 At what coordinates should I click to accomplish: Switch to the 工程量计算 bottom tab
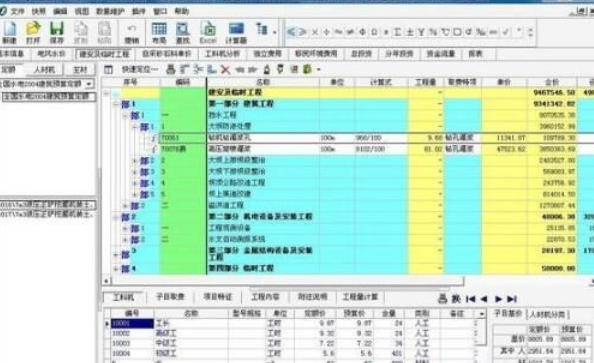coord(360,297)
